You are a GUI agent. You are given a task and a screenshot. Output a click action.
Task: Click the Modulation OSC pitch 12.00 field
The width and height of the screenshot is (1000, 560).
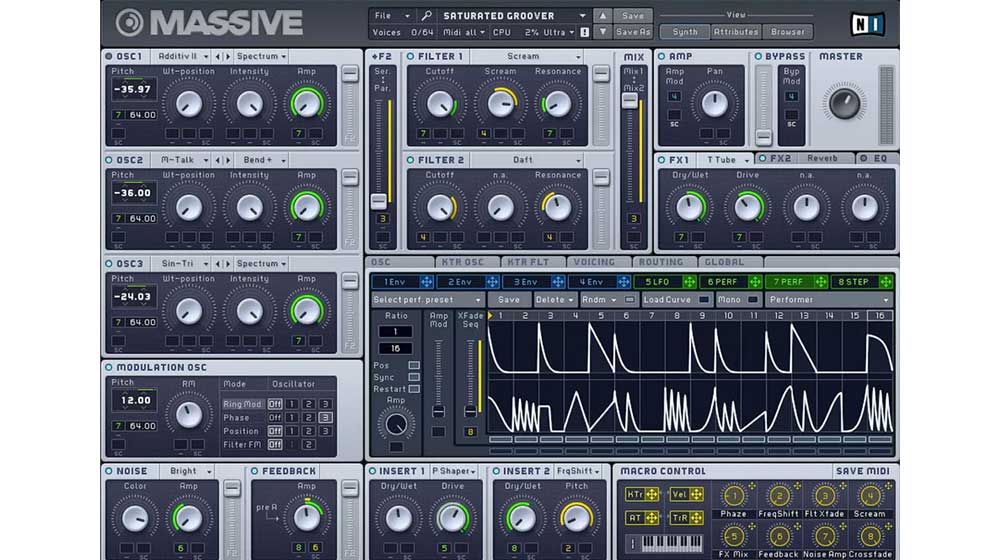[135, 401]
